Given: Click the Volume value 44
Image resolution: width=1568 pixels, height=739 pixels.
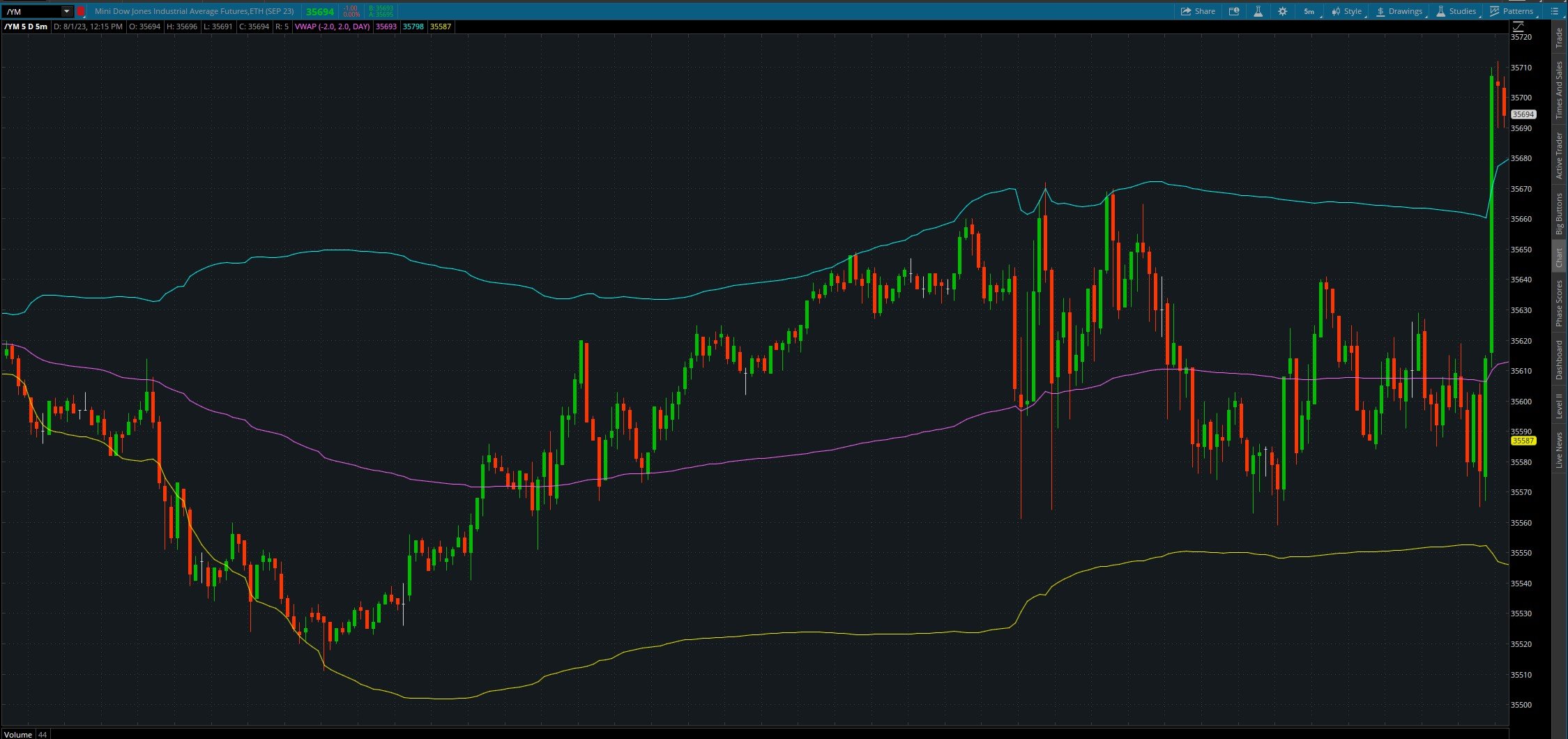Looking at the screenshot, I should [43, 734].
